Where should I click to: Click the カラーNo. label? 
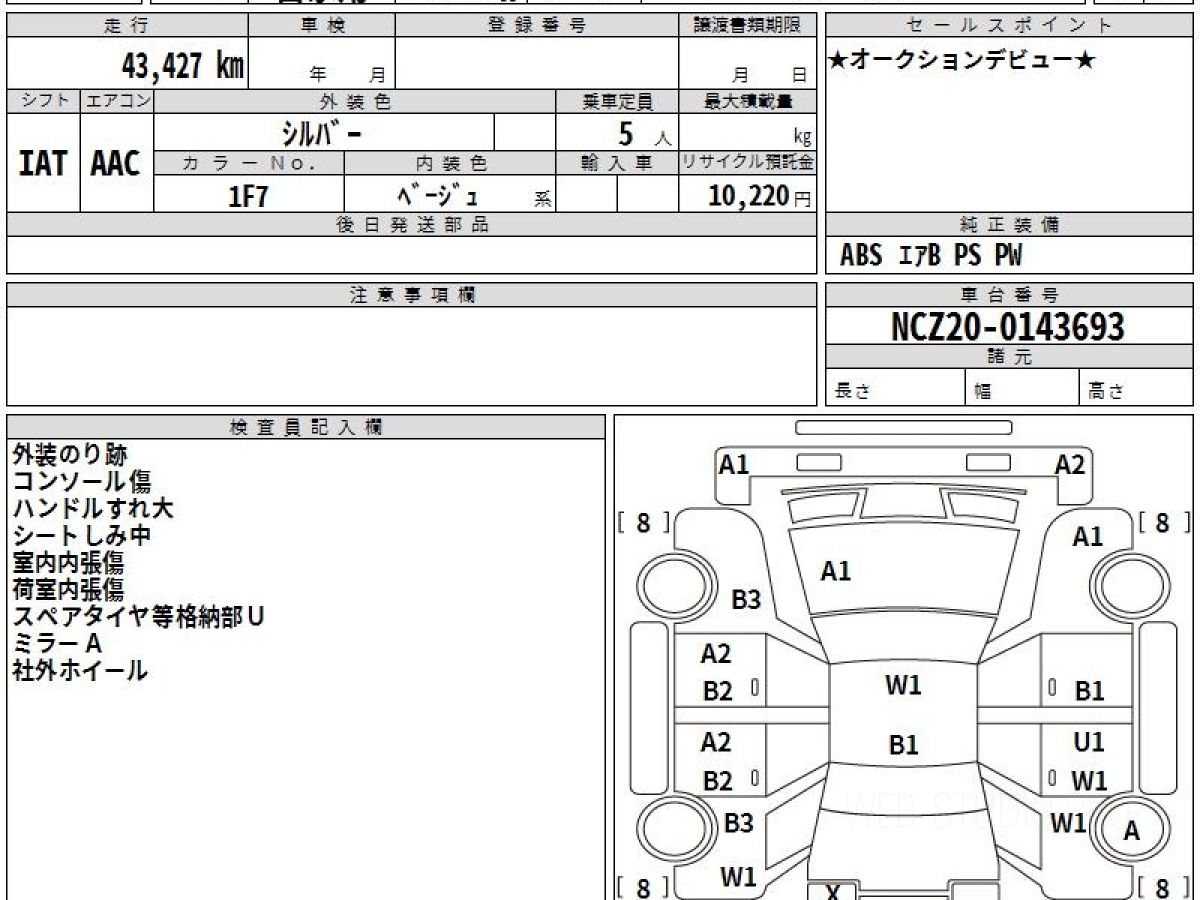(x=249, y=163)
